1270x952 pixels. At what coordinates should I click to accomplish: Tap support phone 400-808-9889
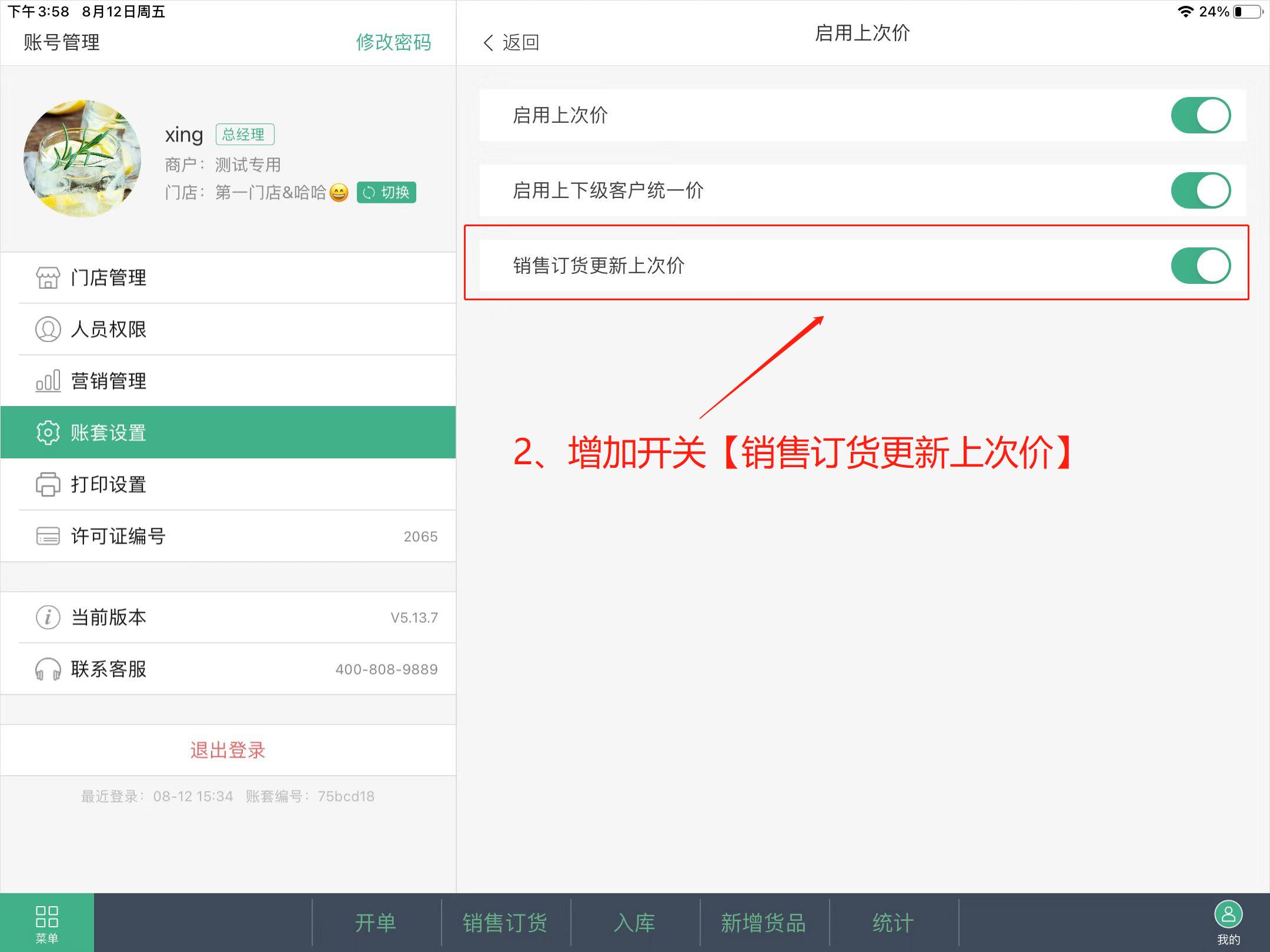(386, 669)
